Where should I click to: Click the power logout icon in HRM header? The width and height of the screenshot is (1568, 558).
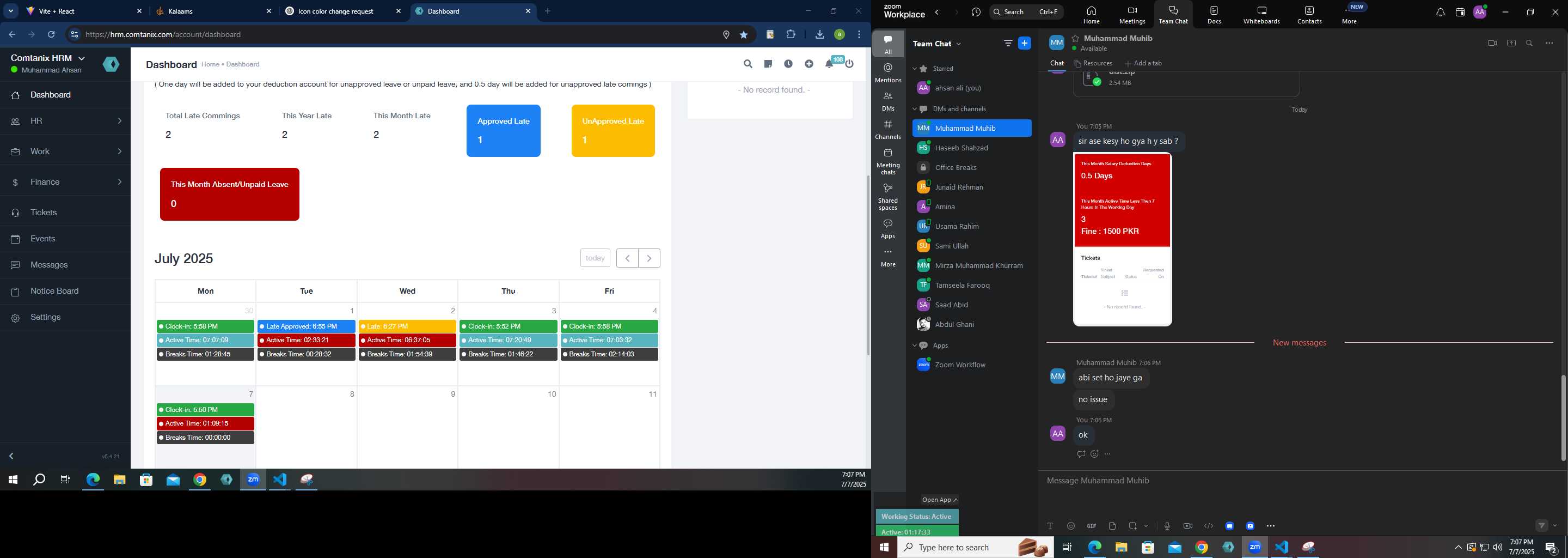[850, 64]
